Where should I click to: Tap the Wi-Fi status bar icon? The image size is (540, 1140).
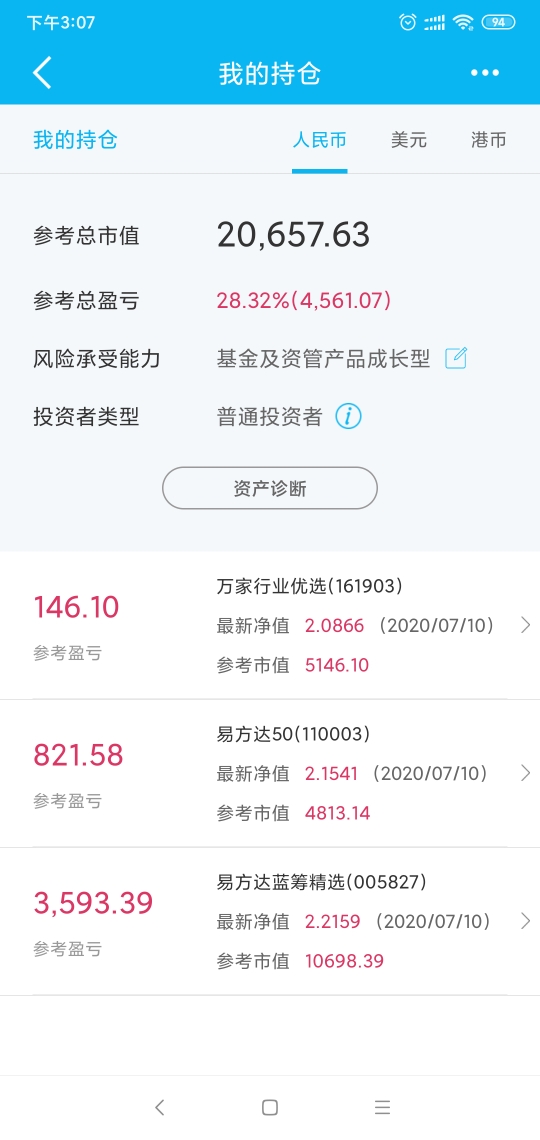(x=462, y=22)
